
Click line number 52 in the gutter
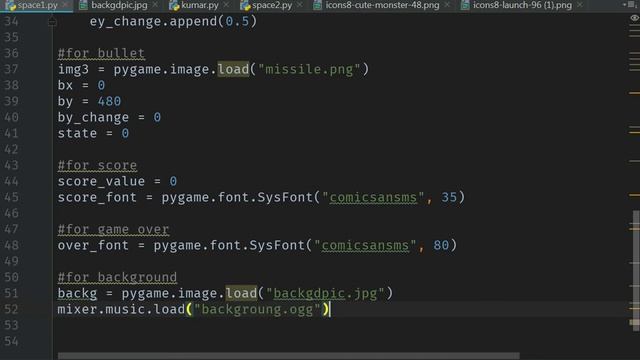point(11,309)
